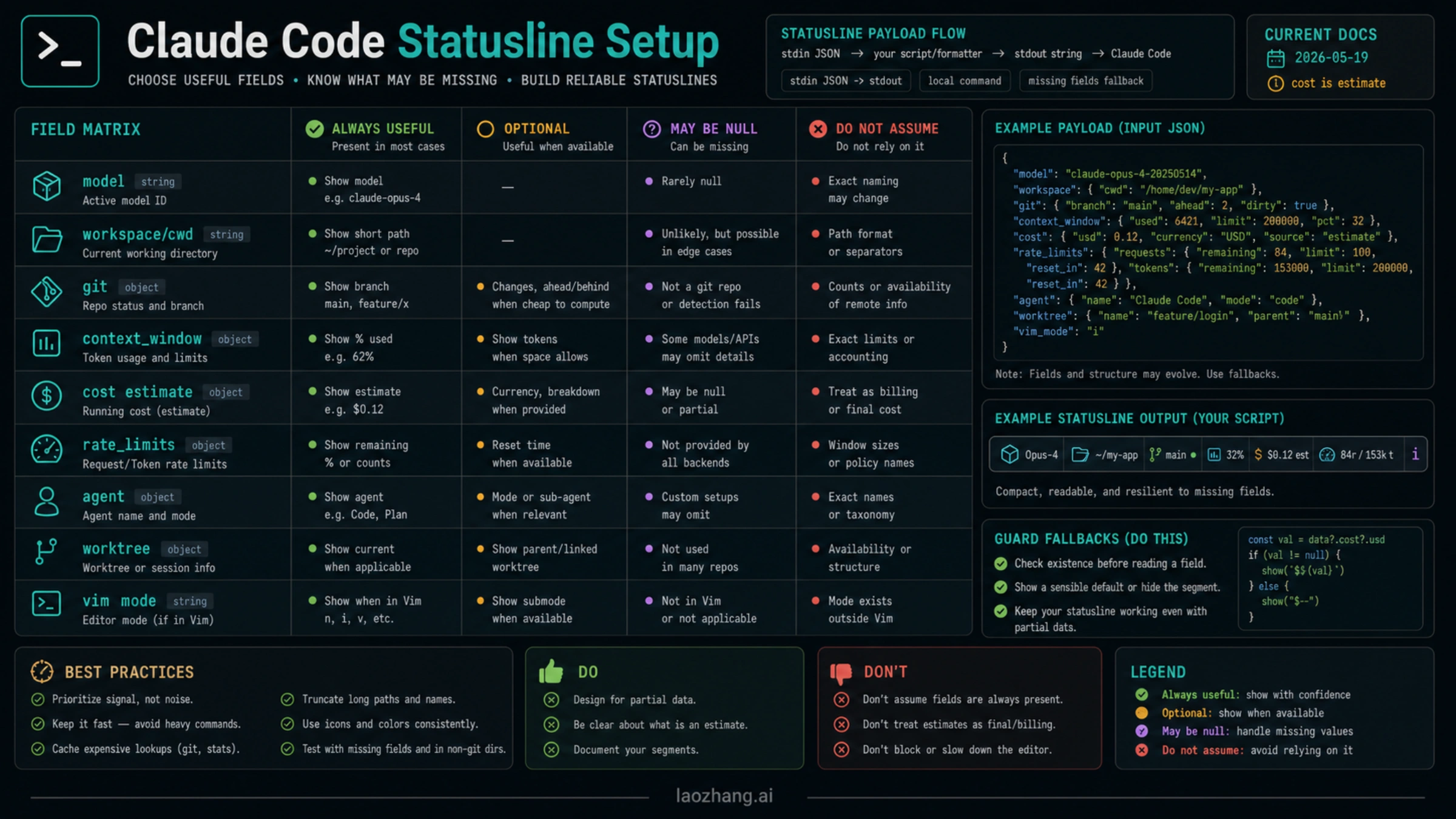The height and width of the screenshot is (819, 1456).
Task: Click the $0.12 est segment in statusline output
Action: (1281, 454)
